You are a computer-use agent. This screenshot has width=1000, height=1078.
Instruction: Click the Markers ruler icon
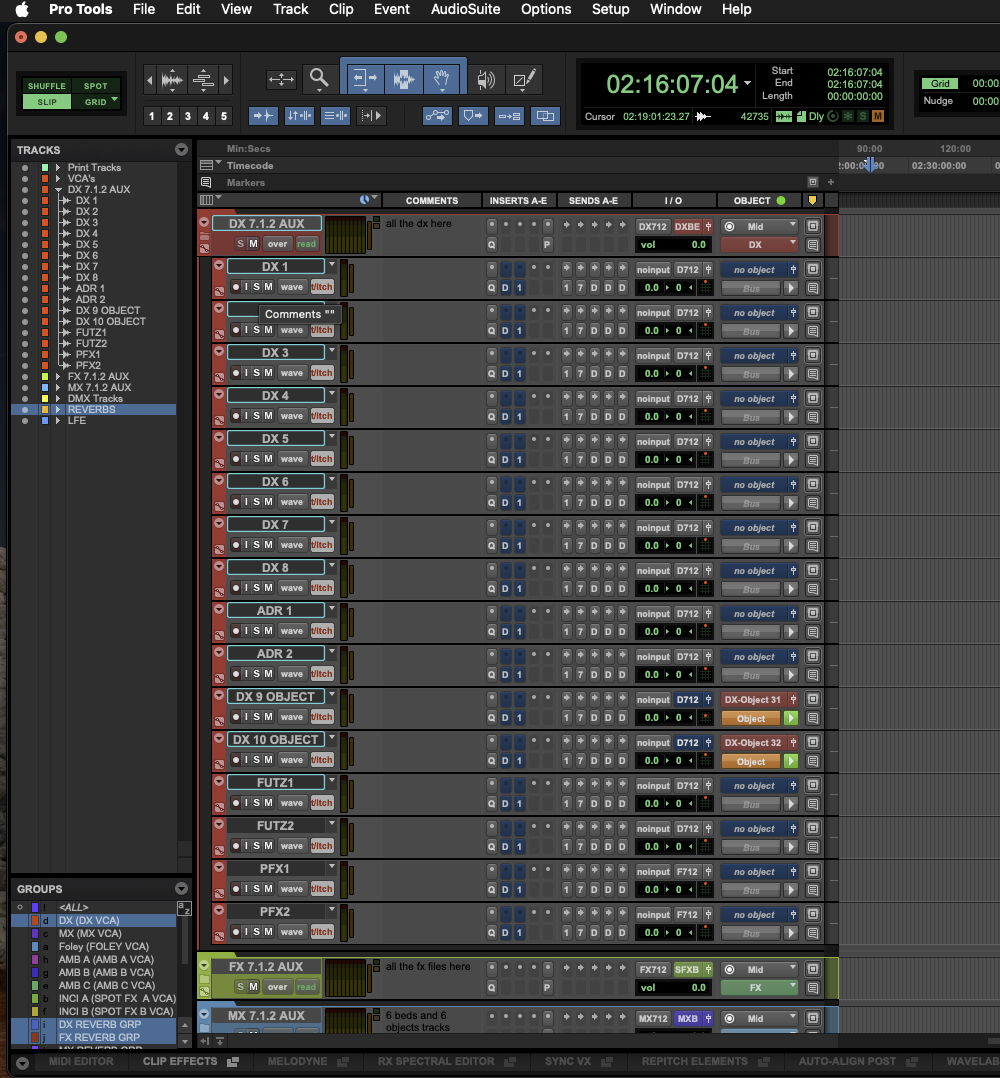click(205, 182)
